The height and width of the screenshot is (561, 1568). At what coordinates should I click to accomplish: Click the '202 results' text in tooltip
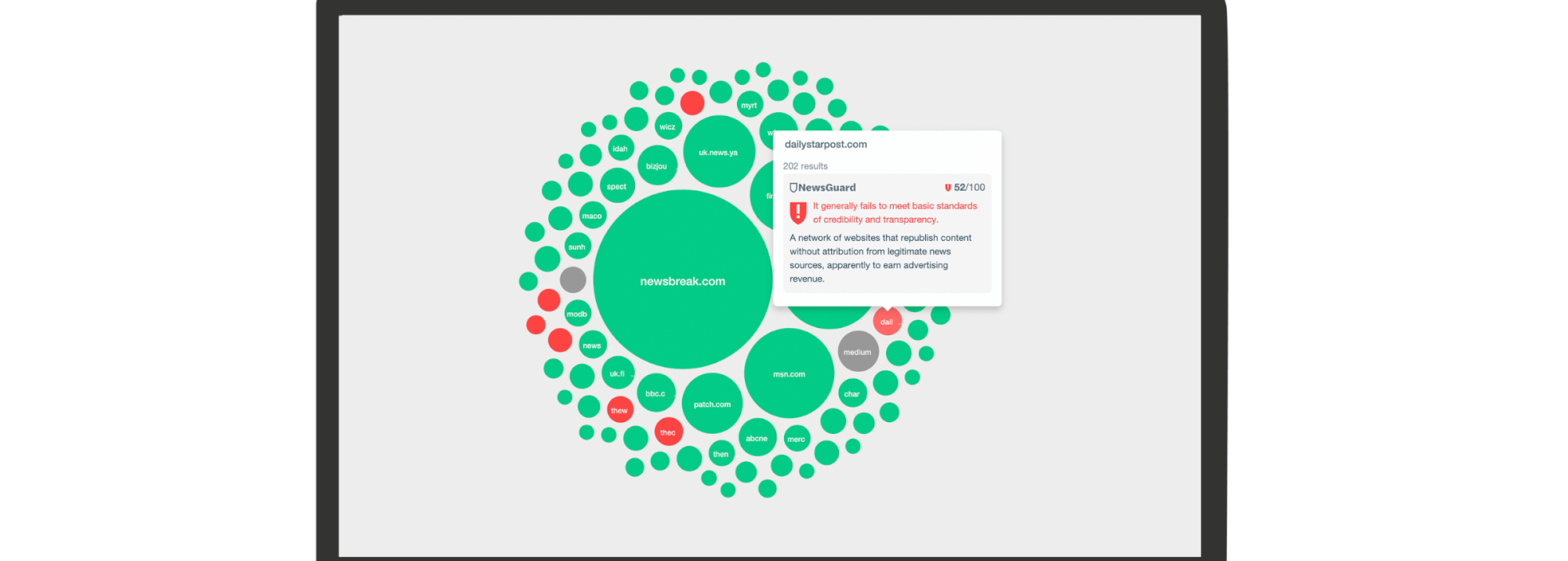pyautogui.click(x=805, y=166)
